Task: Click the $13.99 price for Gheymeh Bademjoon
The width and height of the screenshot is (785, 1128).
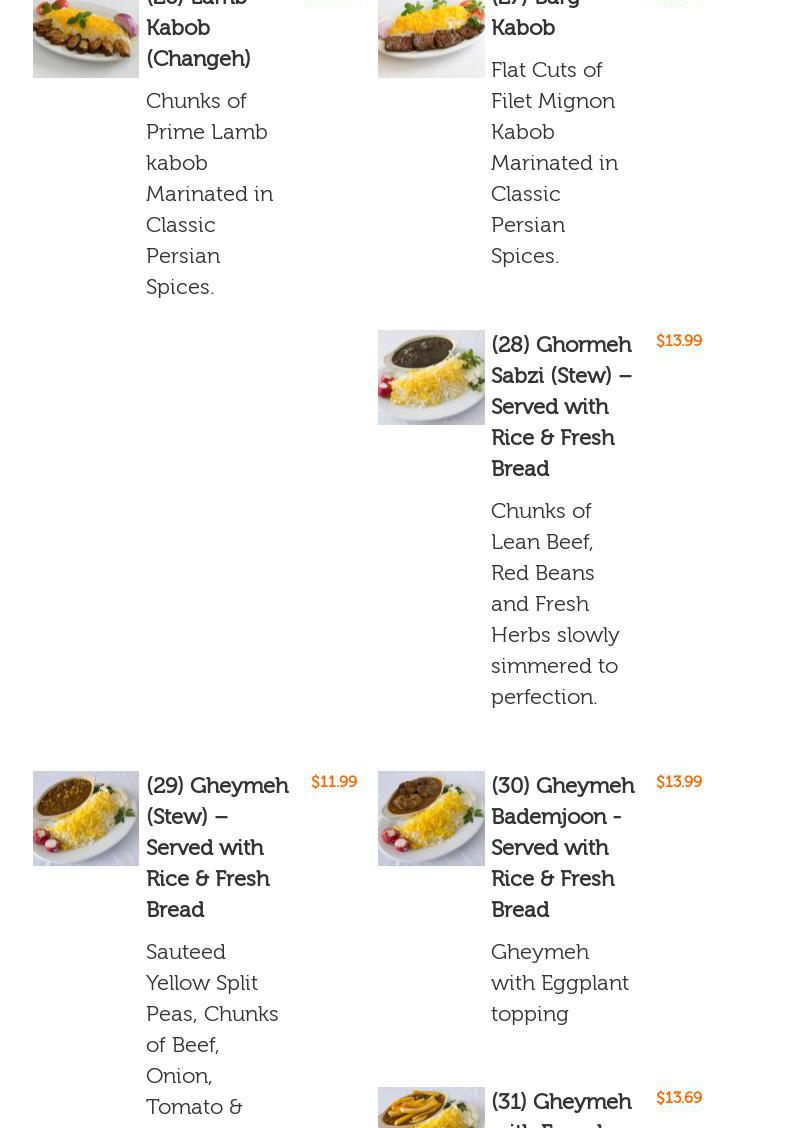Action: (x=679, y=782)
